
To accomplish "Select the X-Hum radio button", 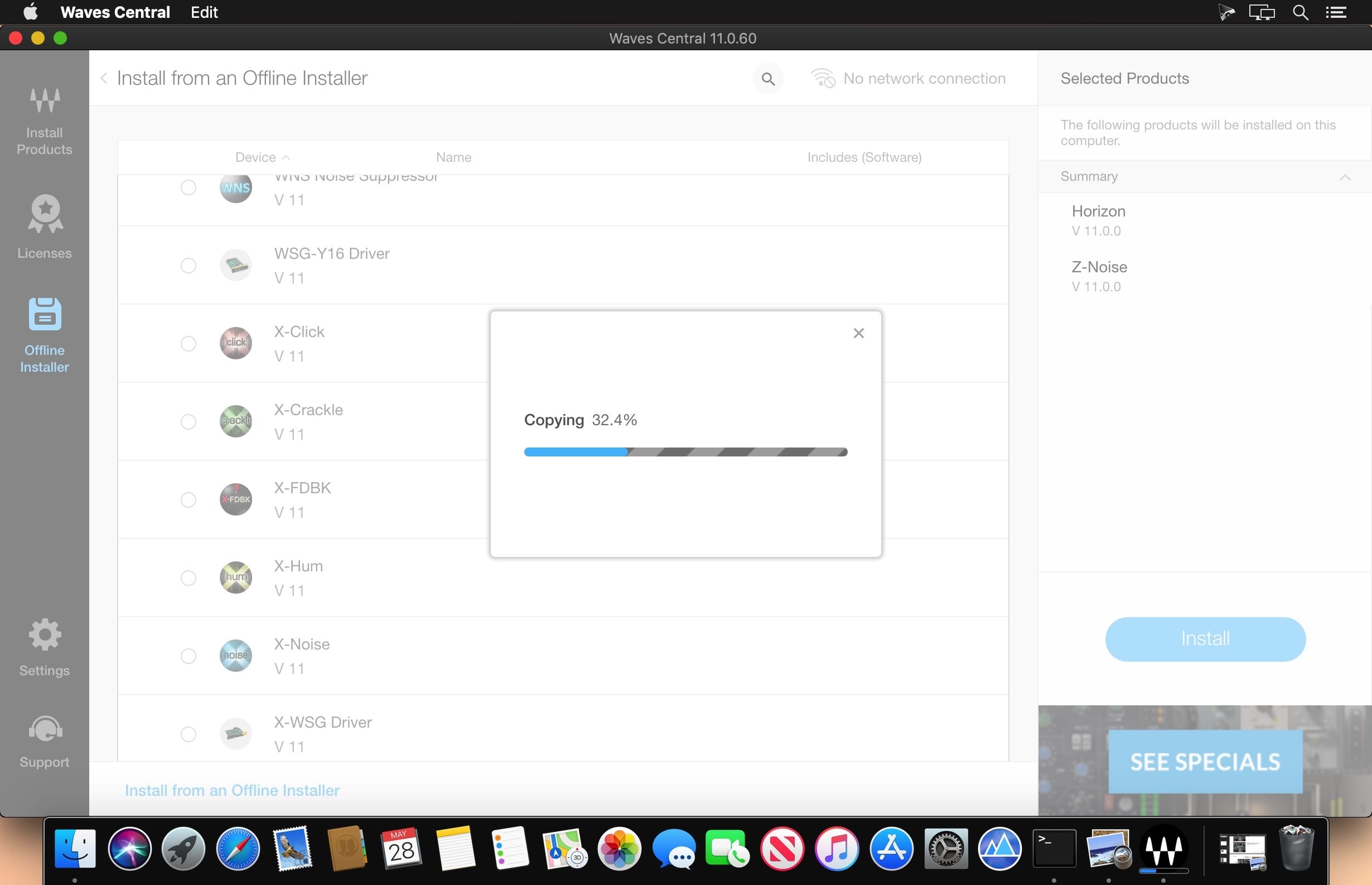I will (189, 578).
